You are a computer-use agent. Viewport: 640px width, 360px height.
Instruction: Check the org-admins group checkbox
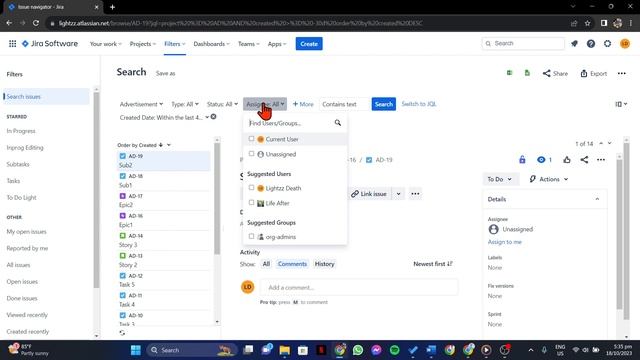[x=251, y=236]
